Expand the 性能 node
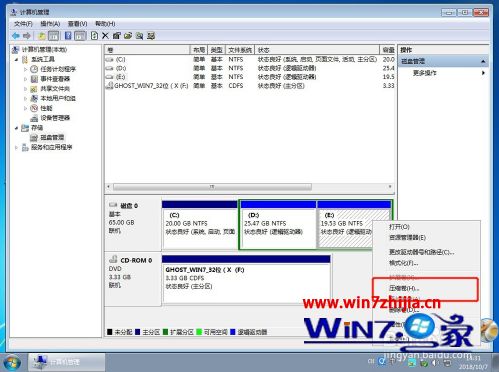Screen dimensions: 499x372 tap(25, 108)
